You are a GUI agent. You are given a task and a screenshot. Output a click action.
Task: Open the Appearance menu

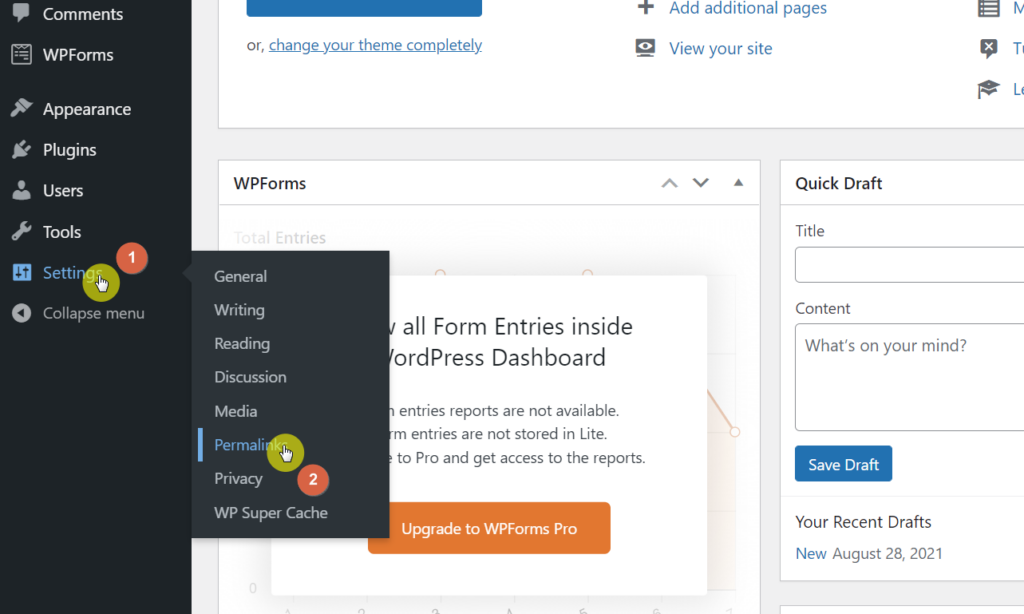point(87,109)
